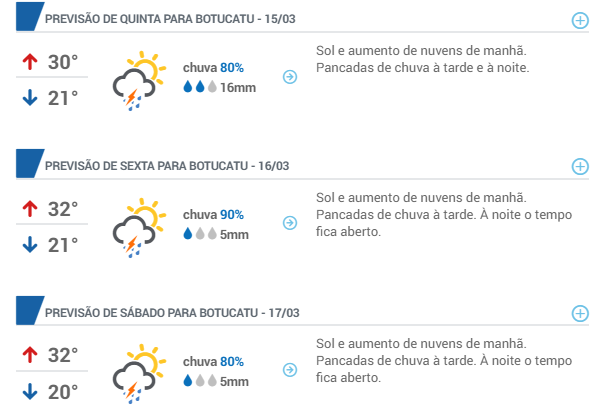Open the Saturday forecast arrow button
604x416 pixels.
290,370
